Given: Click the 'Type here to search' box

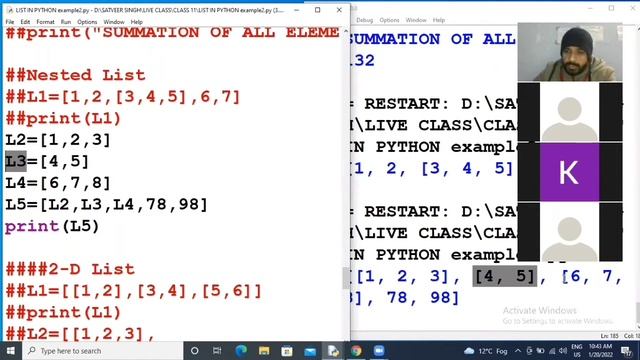Looking at the screenshot, I should (x=103, y=351).
